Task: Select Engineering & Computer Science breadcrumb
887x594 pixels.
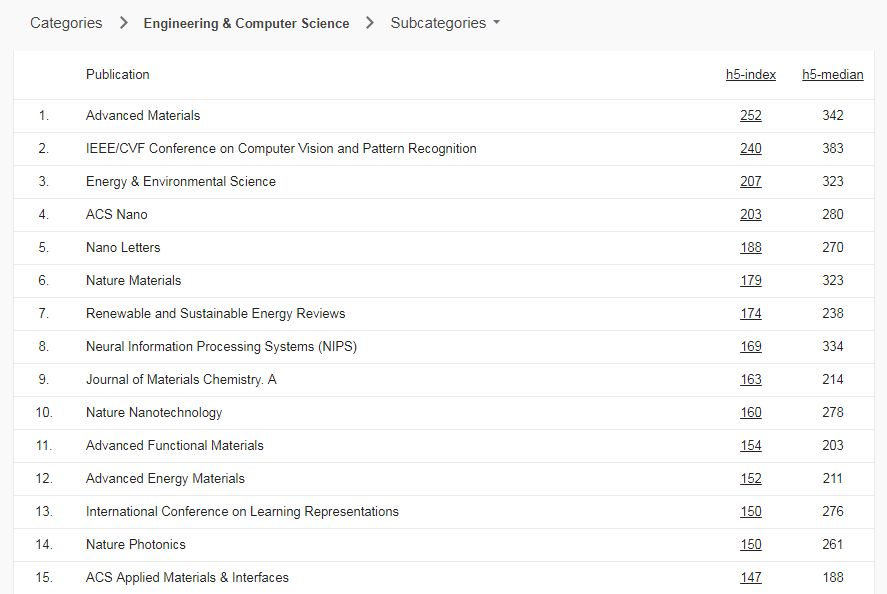Action: pos(246,23)
